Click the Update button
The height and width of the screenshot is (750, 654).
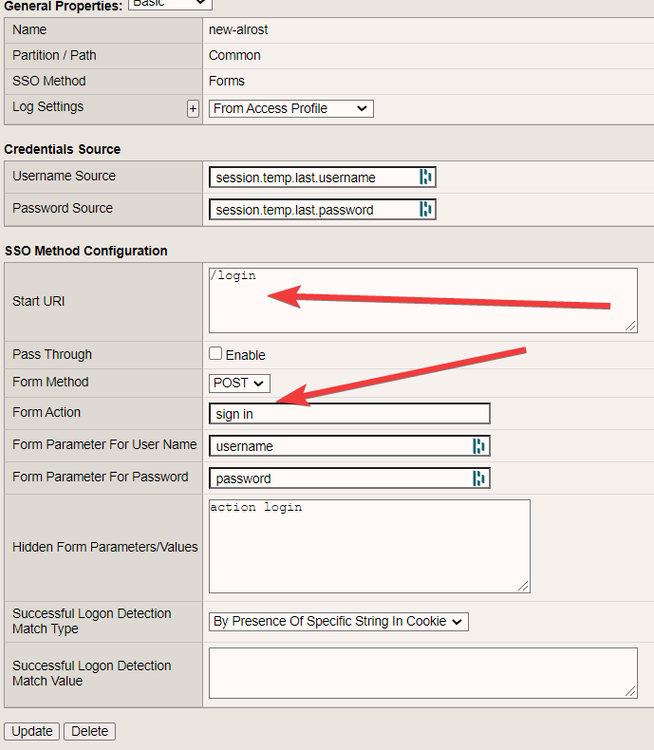32,731
